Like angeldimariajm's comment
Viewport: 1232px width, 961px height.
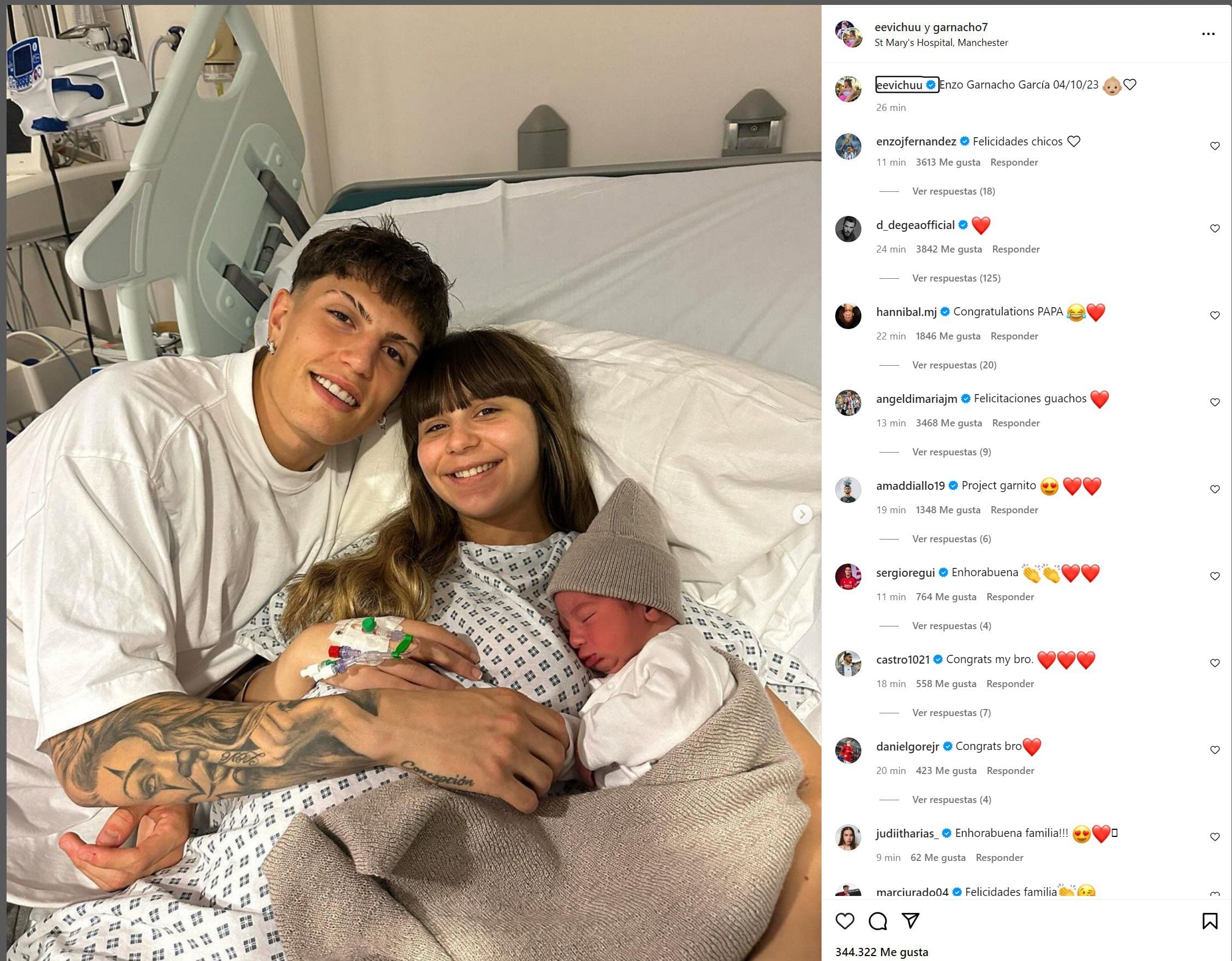coord(1215,402)
